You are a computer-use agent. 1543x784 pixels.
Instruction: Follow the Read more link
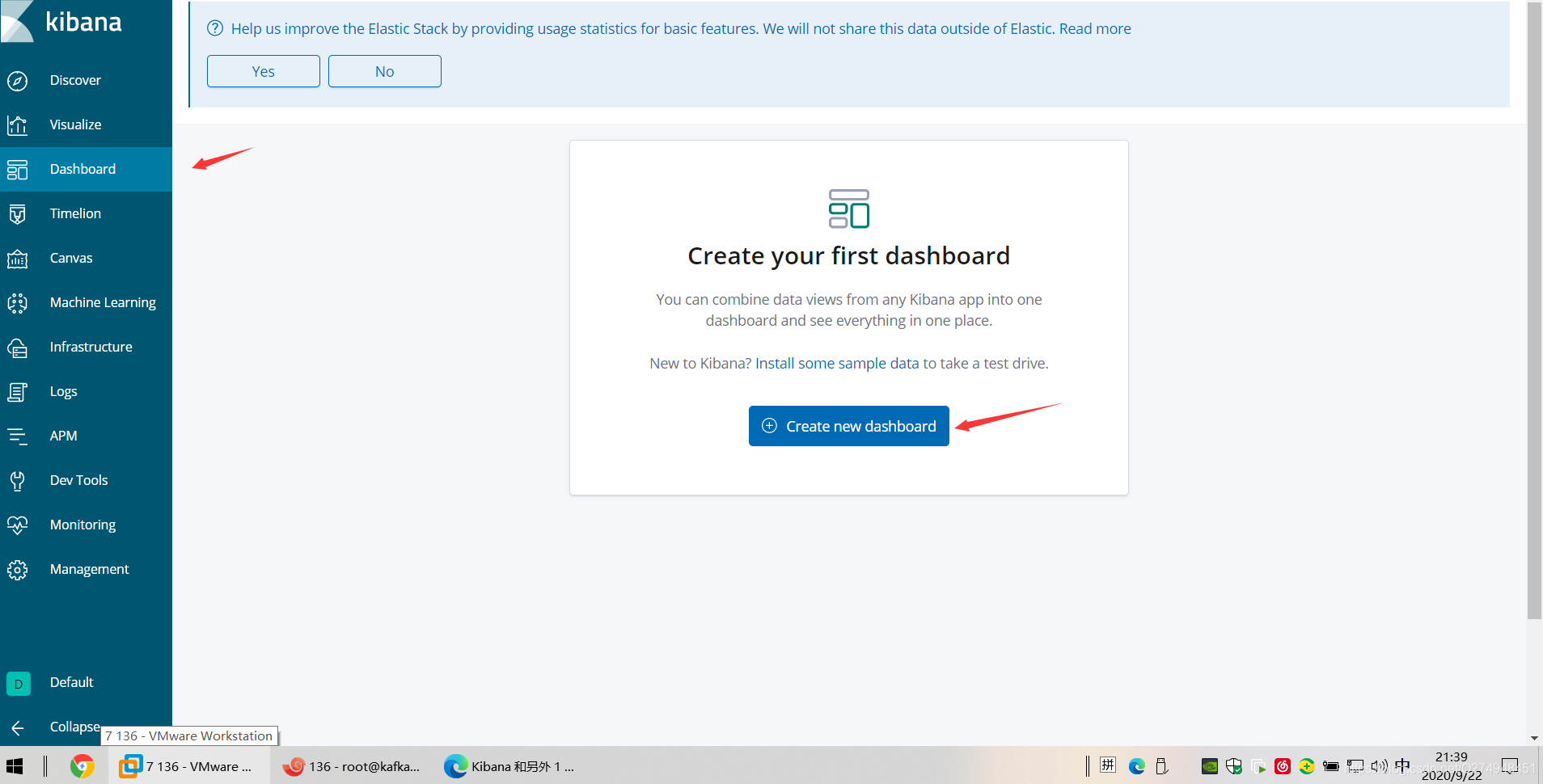click(x=1095, y=29)
